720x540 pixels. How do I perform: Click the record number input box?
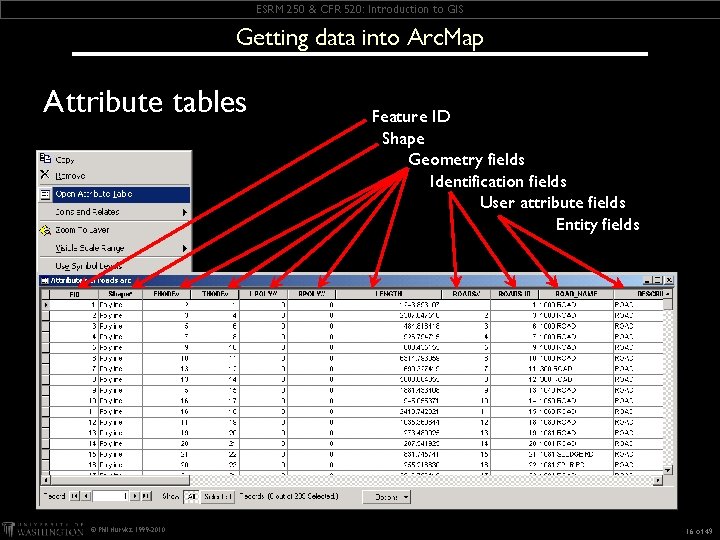pos(110,496)
